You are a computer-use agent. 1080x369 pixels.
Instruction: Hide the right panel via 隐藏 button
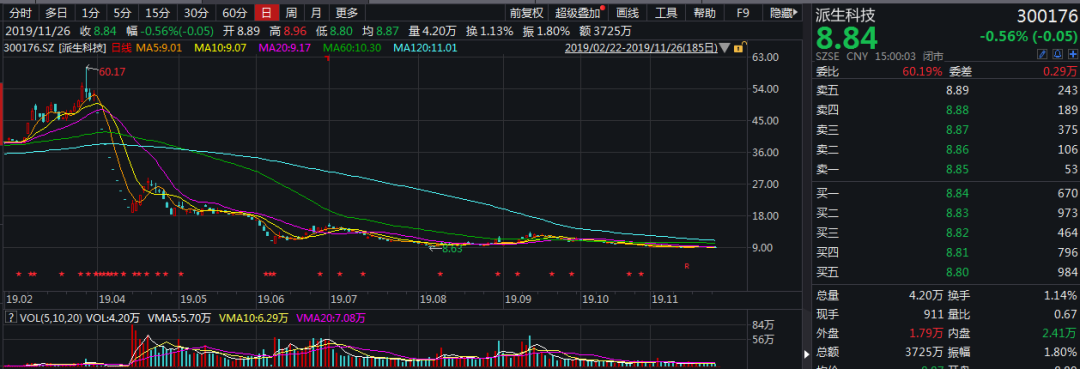click(x=783, y=12)
